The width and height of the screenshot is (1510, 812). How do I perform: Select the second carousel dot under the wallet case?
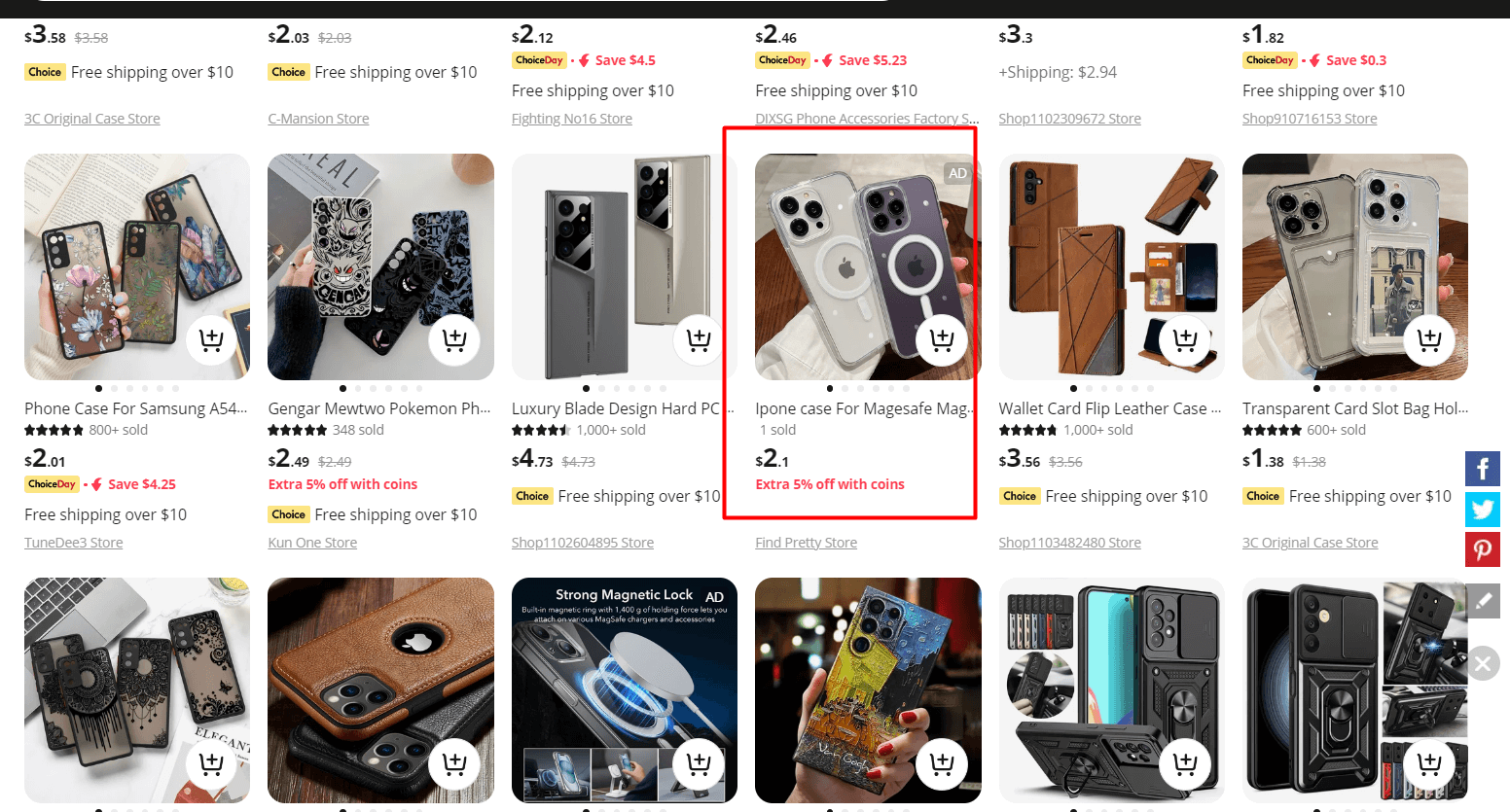click(1089, 387)
